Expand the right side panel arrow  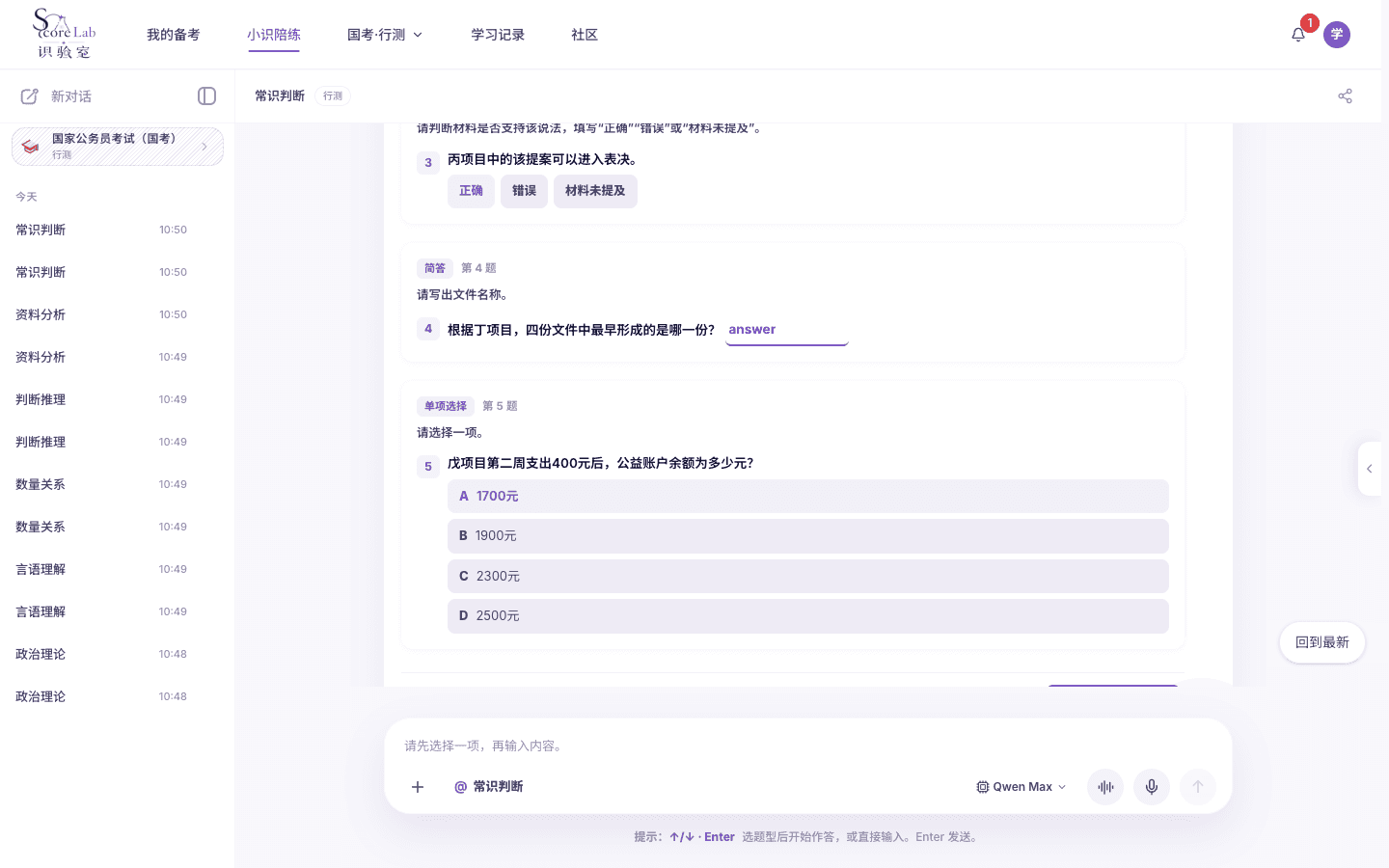[1370, 469]
